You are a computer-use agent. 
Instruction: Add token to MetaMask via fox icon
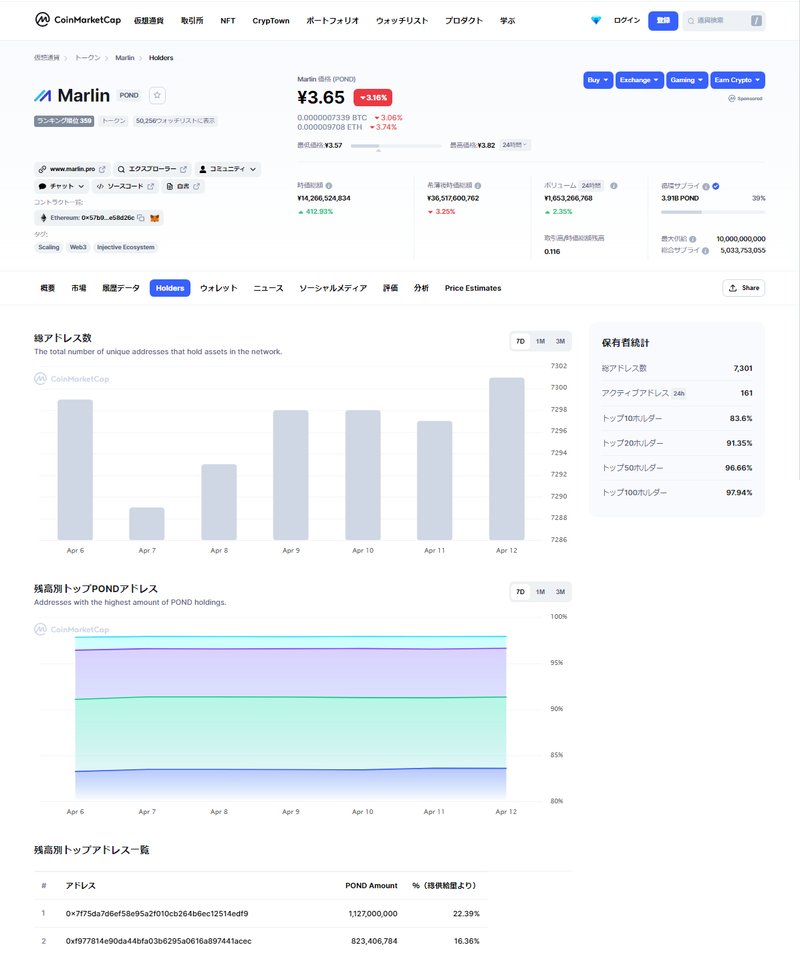(x=154, y=218)
